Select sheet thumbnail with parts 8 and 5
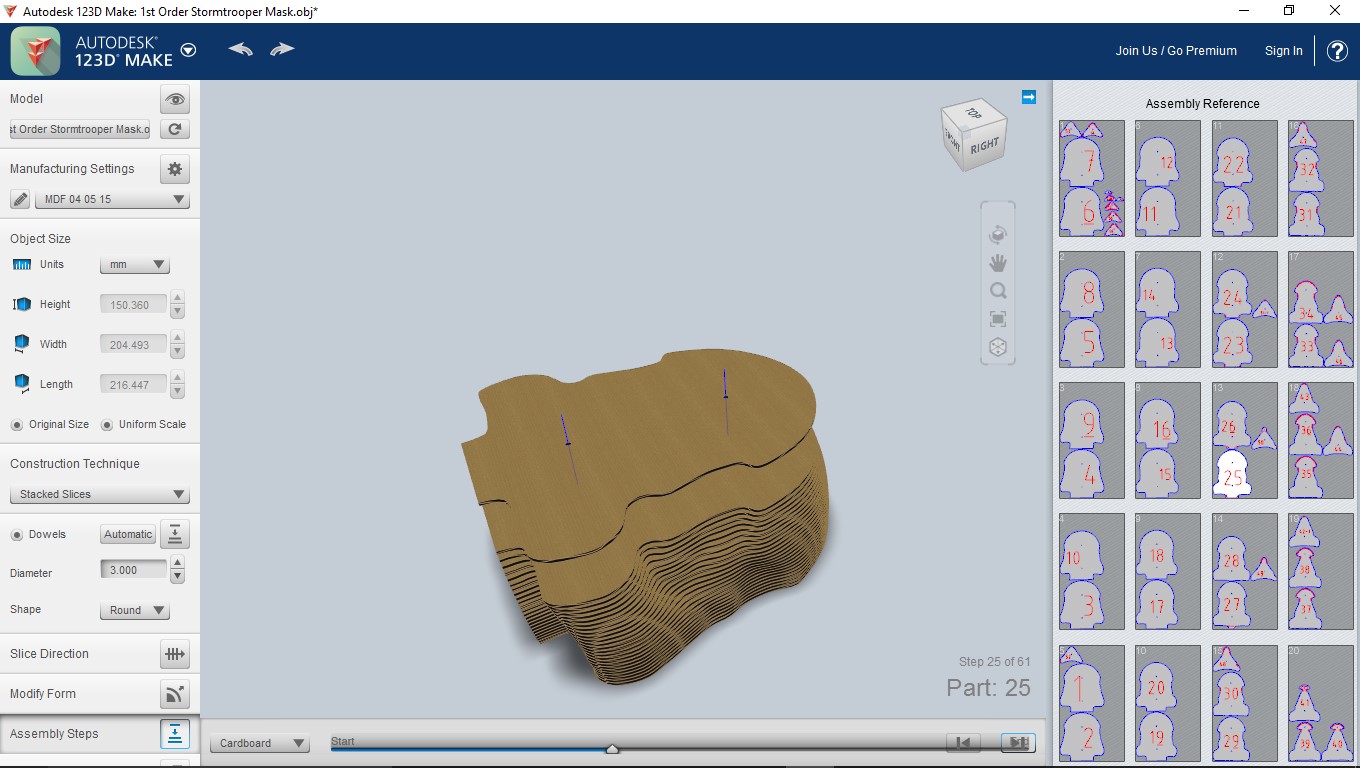The height and width of the screenshot is (768, 1360). 1092,309
